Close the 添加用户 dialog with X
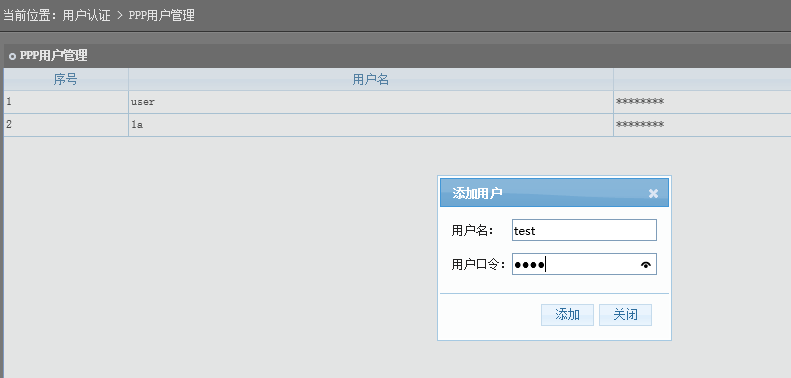Viewport: 791px width, 378px height. (x=653, y=193)
